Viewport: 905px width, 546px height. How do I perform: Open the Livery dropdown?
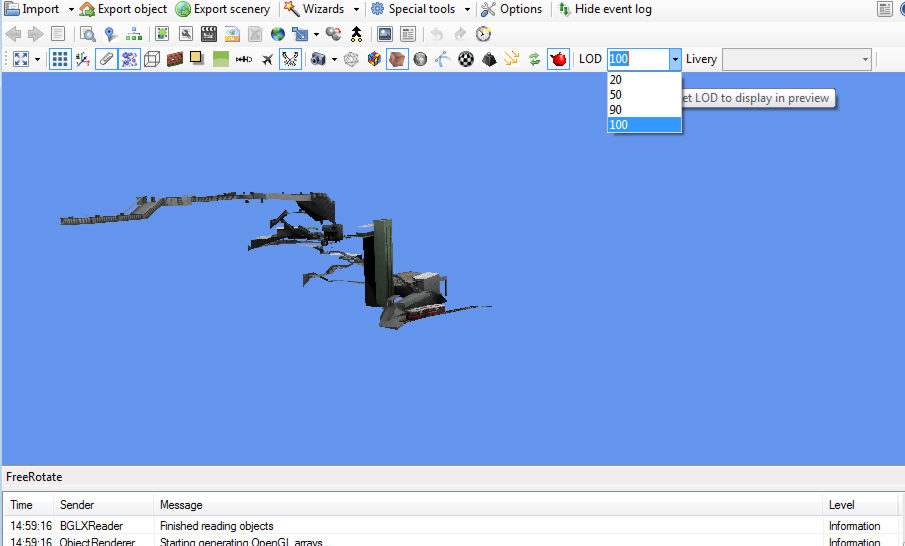796,59
